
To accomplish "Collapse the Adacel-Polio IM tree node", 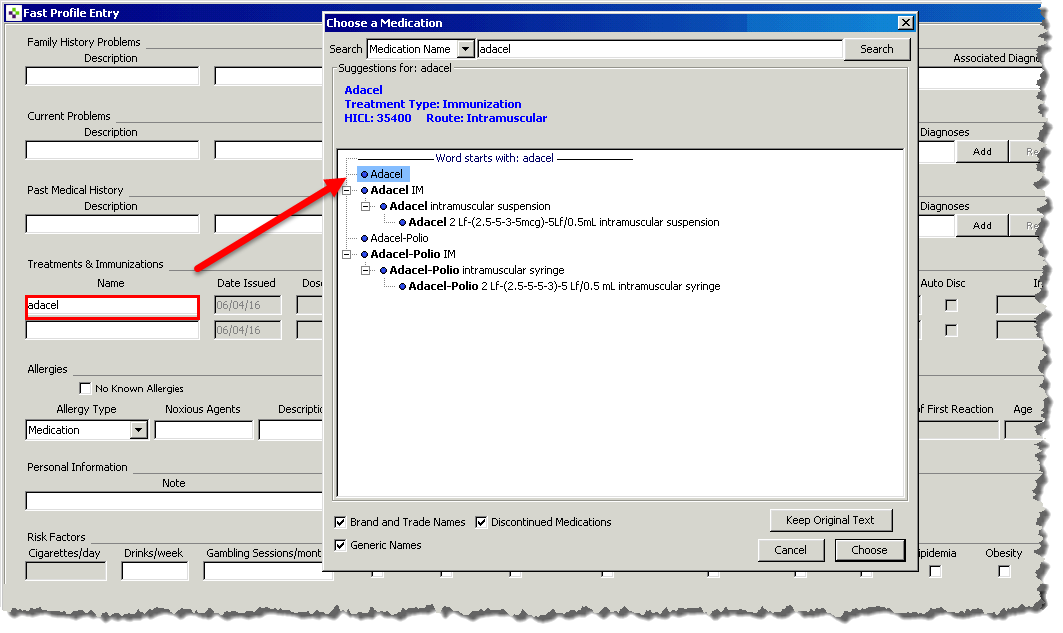I will pyautogui.click(x=346, y=254).
